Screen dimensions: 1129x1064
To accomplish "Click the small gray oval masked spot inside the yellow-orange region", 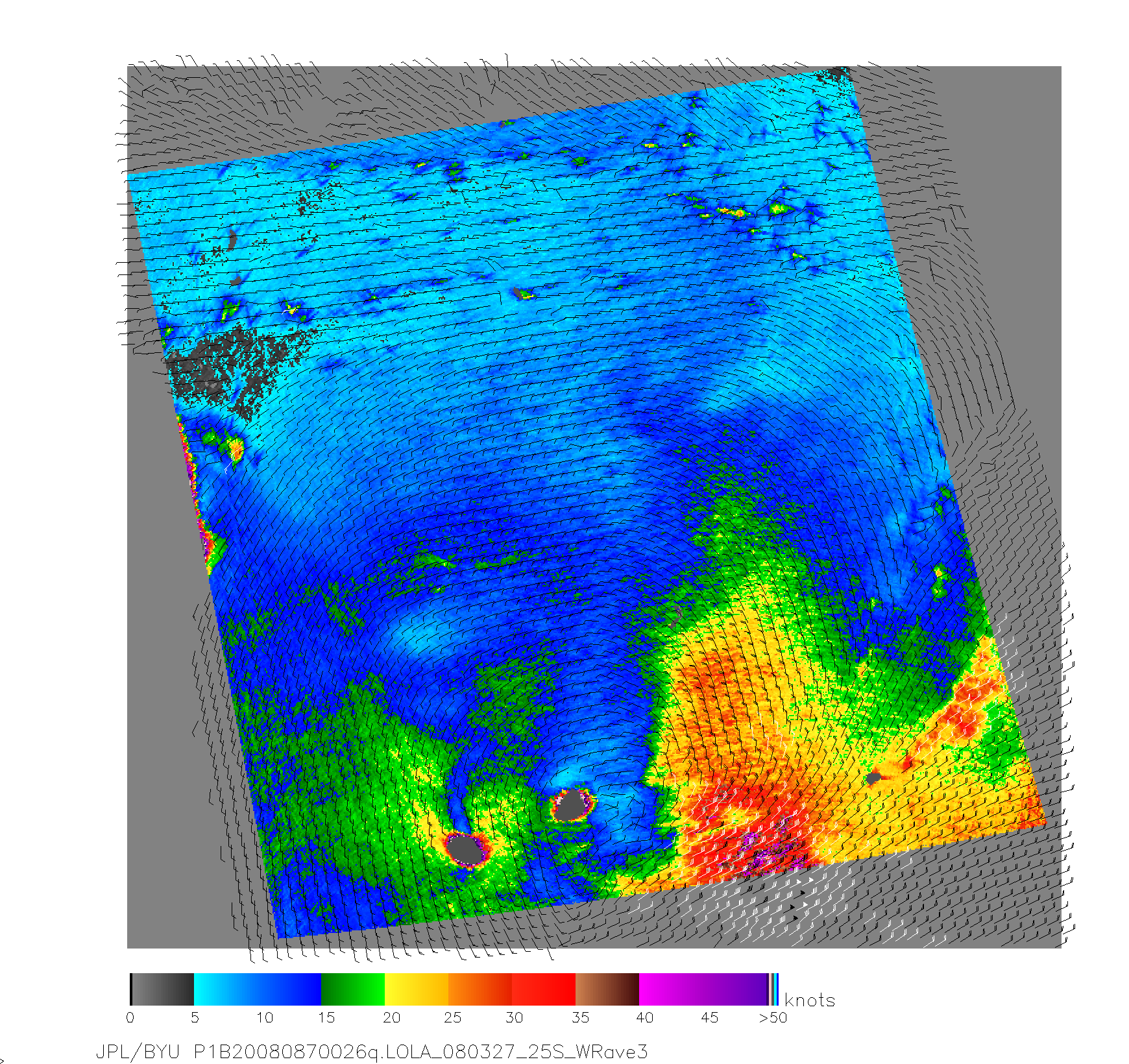I will pyautogui.click(x=873, y=777).
